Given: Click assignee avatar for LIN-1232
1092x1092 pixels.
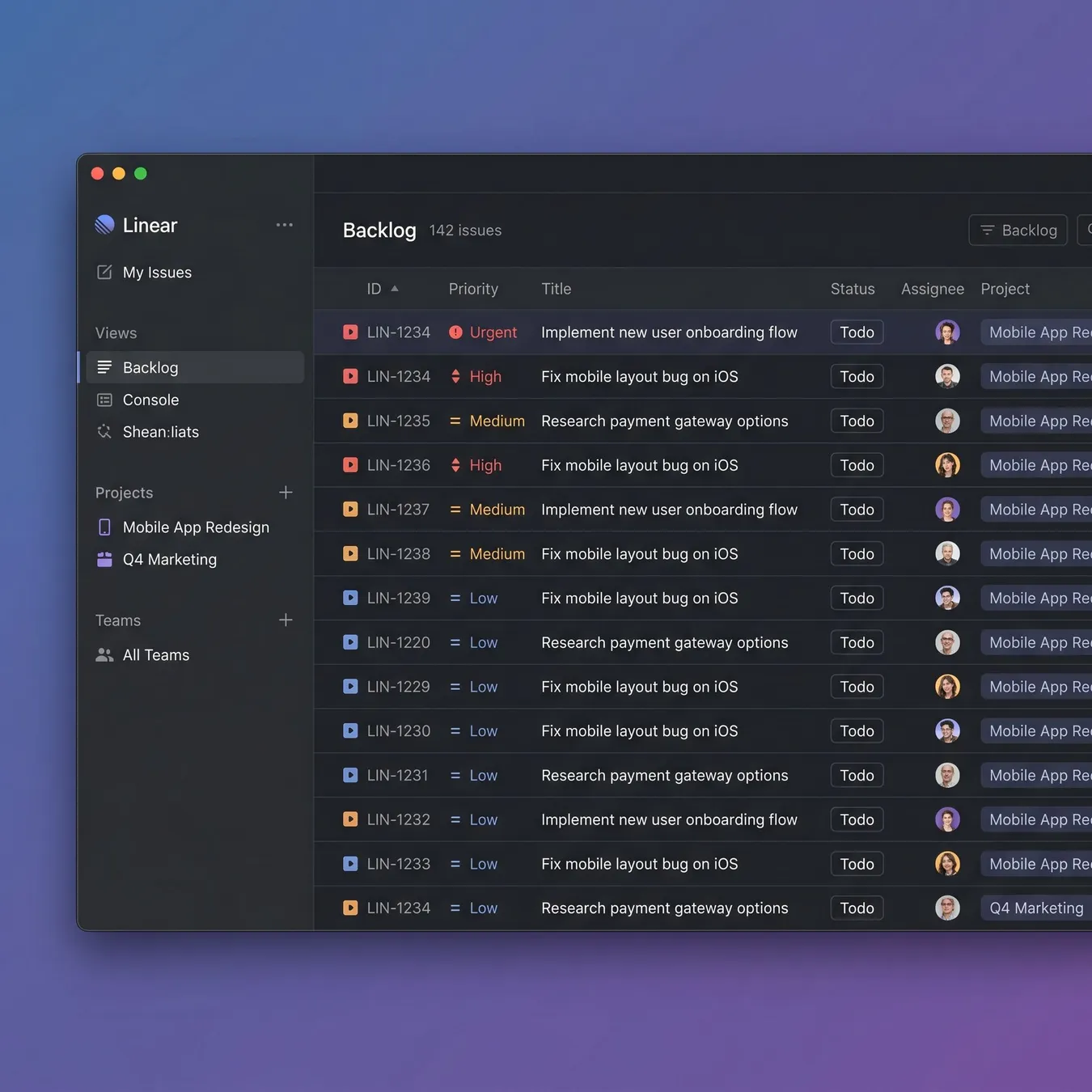Looking at the screenshot, I should tap(947, 819).
